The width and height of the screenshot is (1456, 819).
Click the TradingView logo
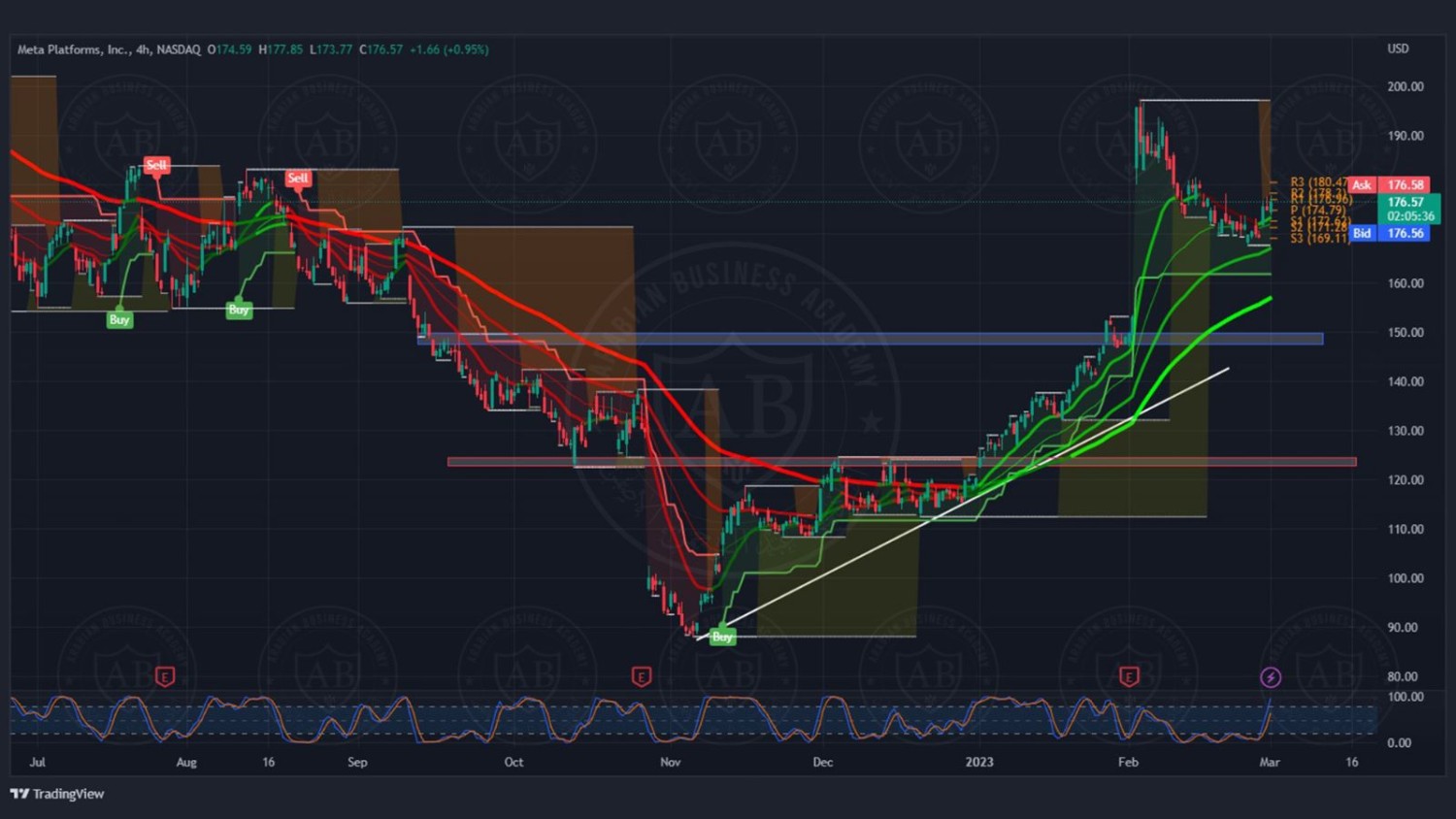[x=57, y=794]
